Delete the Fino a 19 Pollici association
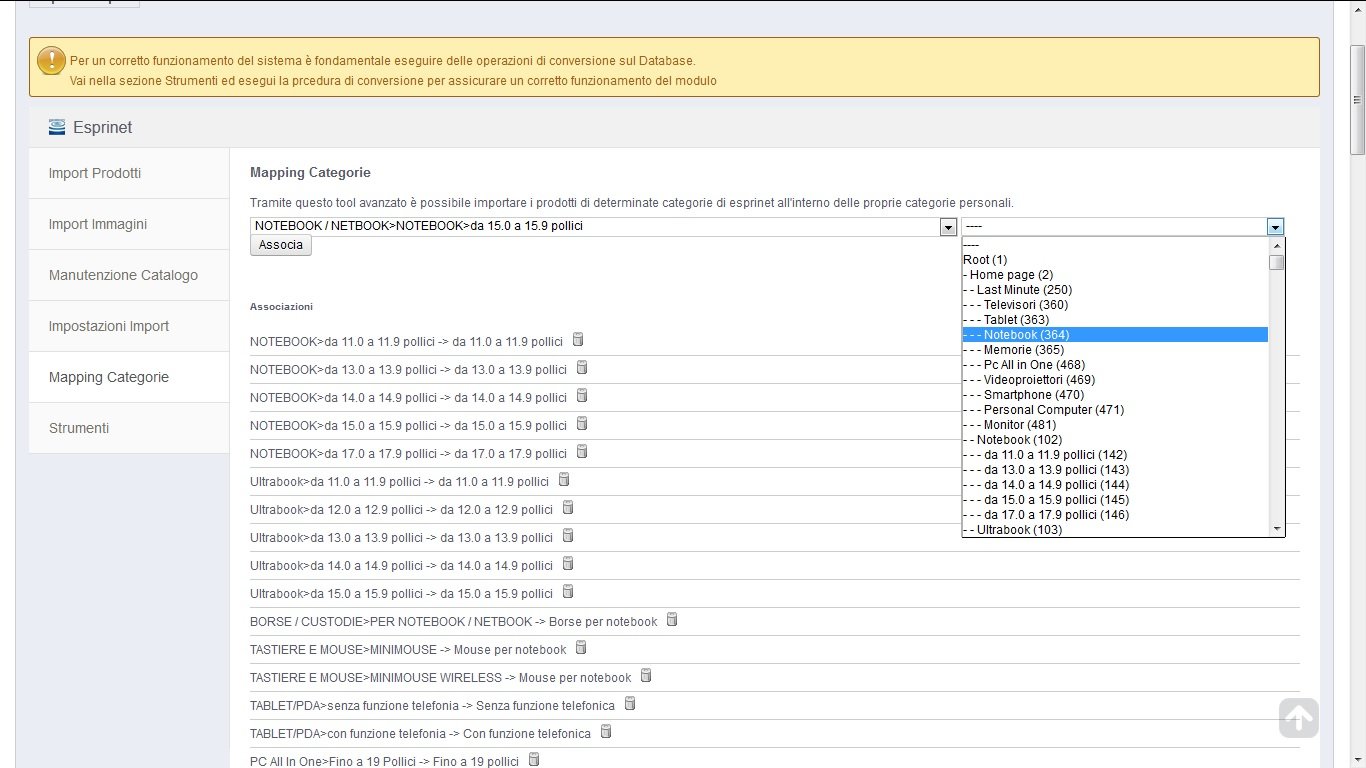 pos(534,760)
